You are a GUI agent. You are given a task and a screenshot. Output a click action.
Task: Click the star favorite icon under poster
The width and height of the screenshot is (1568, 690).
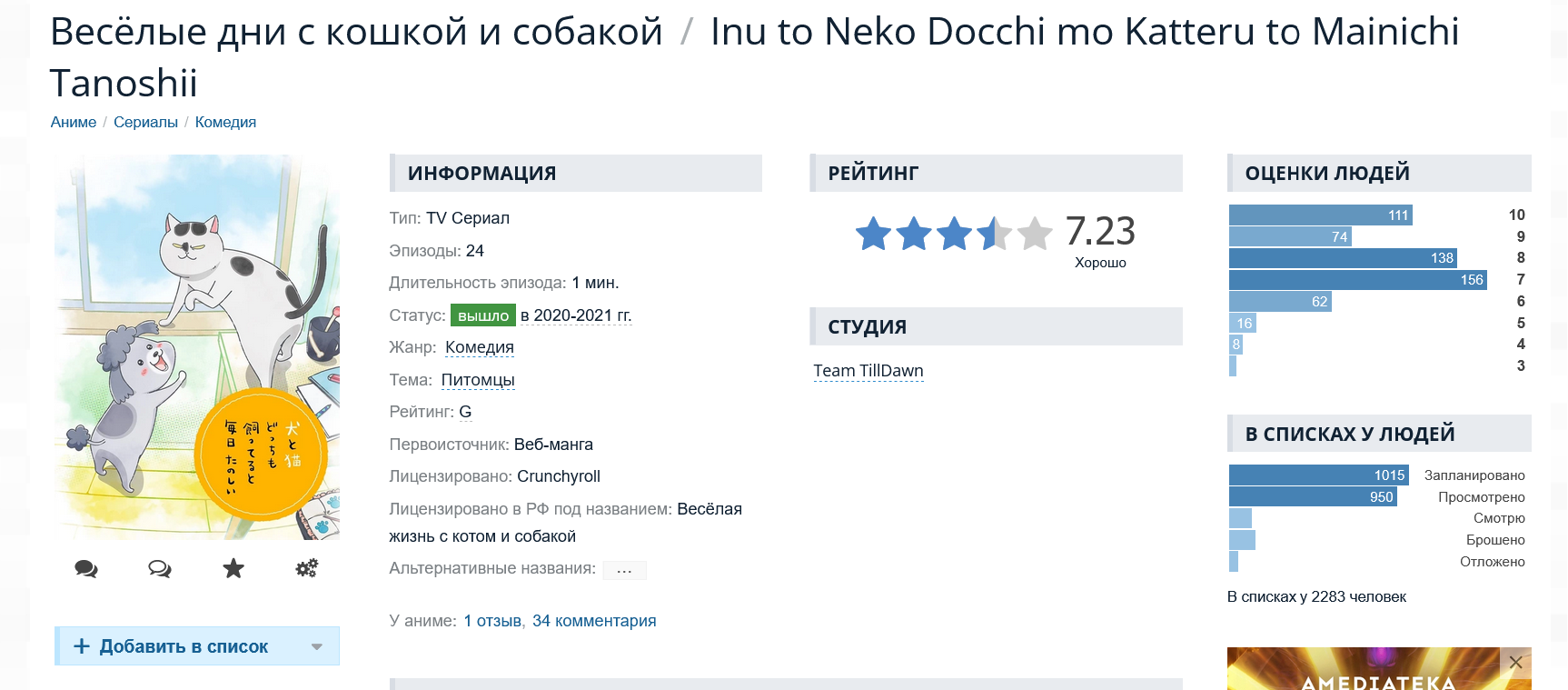[x=233, y=569]
